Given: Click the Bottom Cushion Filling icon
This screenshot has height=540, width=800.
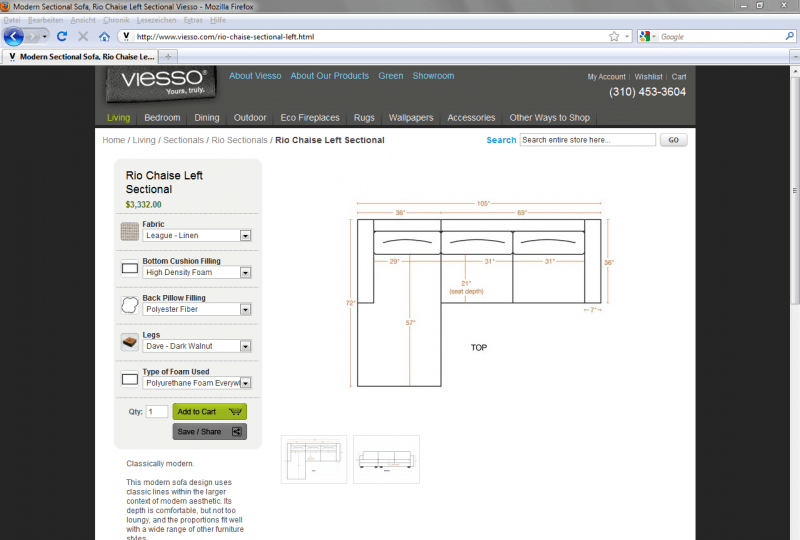Looking at the screenshot, I should click(130, 268).
